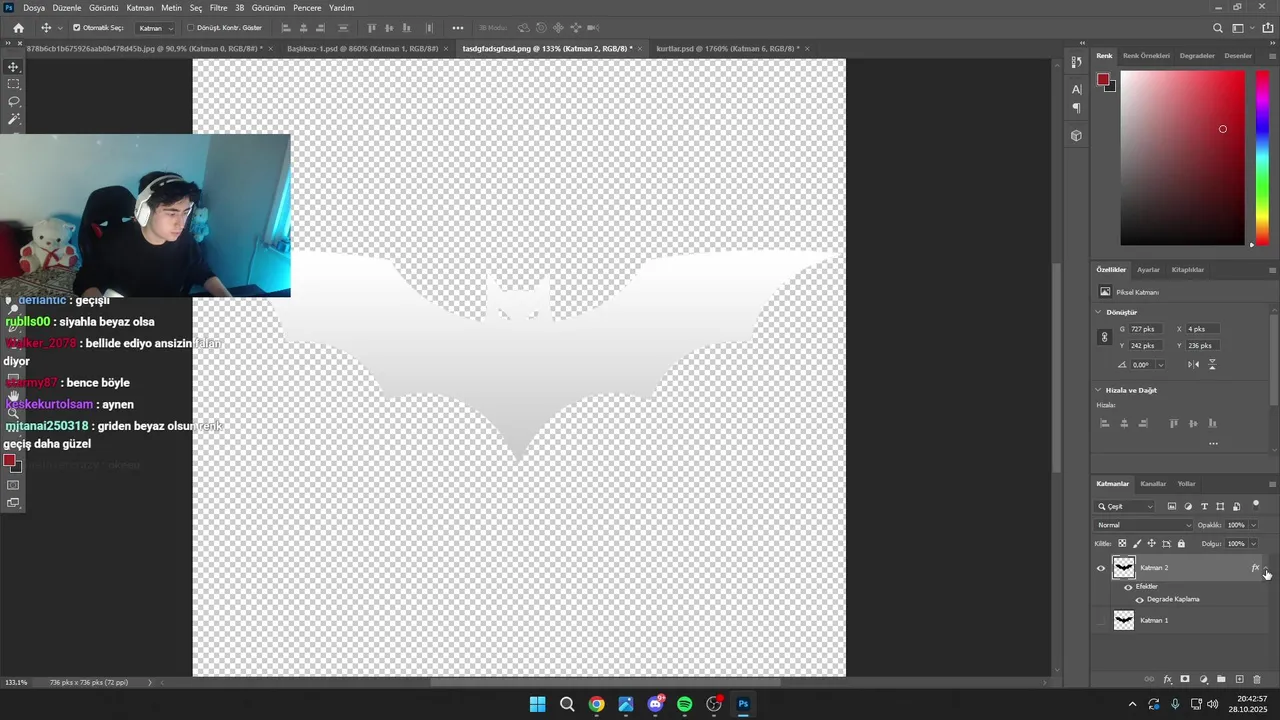The image size is (1280, 720).
Task: Show the Katman 1 layer
Action: click(x=1101, y=621)
